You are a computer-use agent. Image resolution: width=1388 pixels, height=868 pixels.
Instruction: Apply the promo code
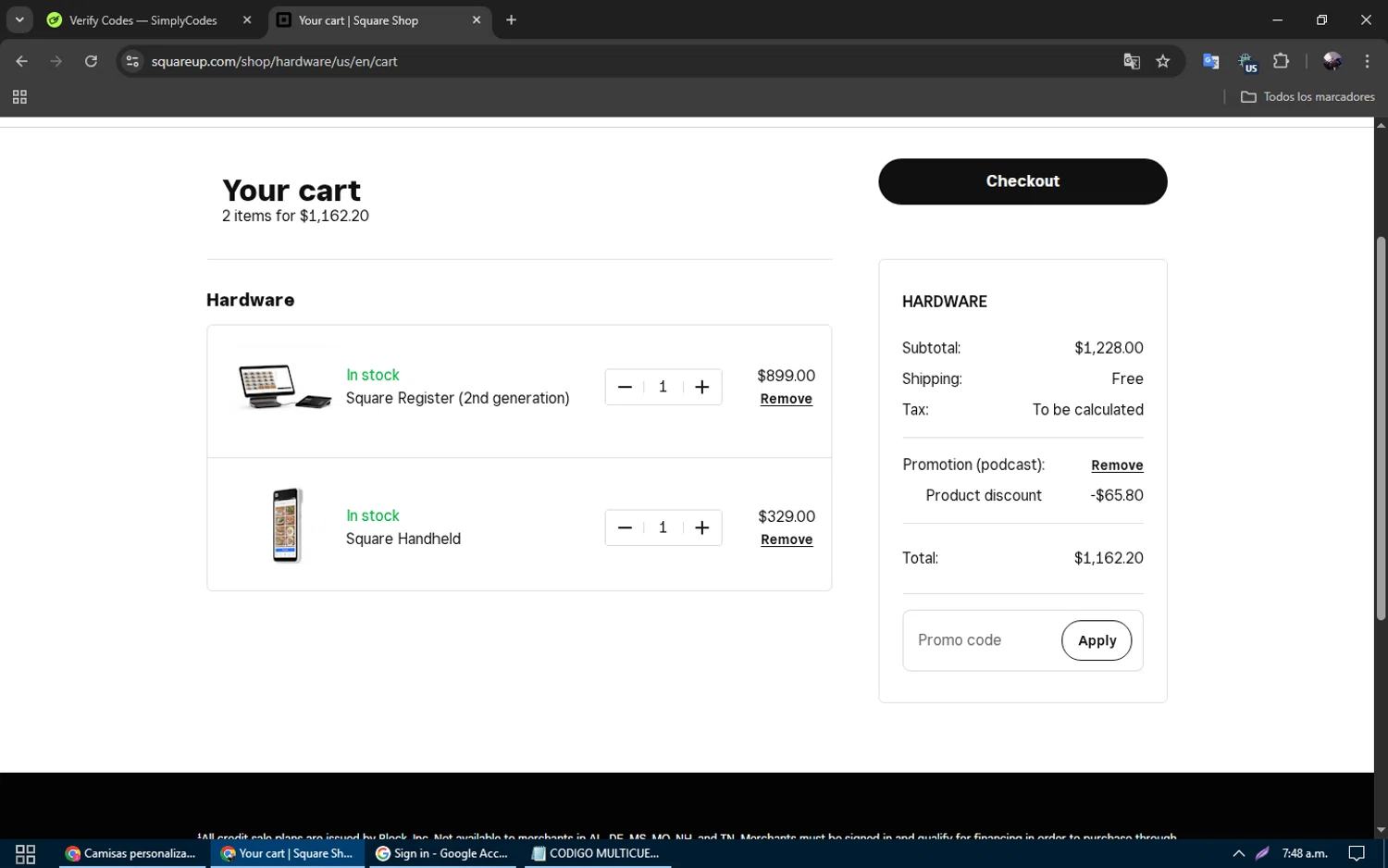[1097, 640]
